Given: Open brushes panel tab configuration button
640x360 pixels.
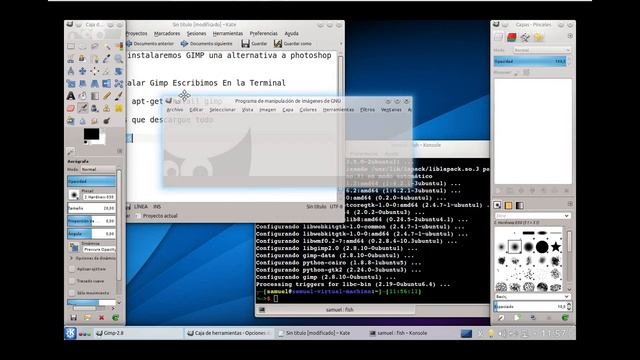Looking at the screenshot, I should click(570, 204).
